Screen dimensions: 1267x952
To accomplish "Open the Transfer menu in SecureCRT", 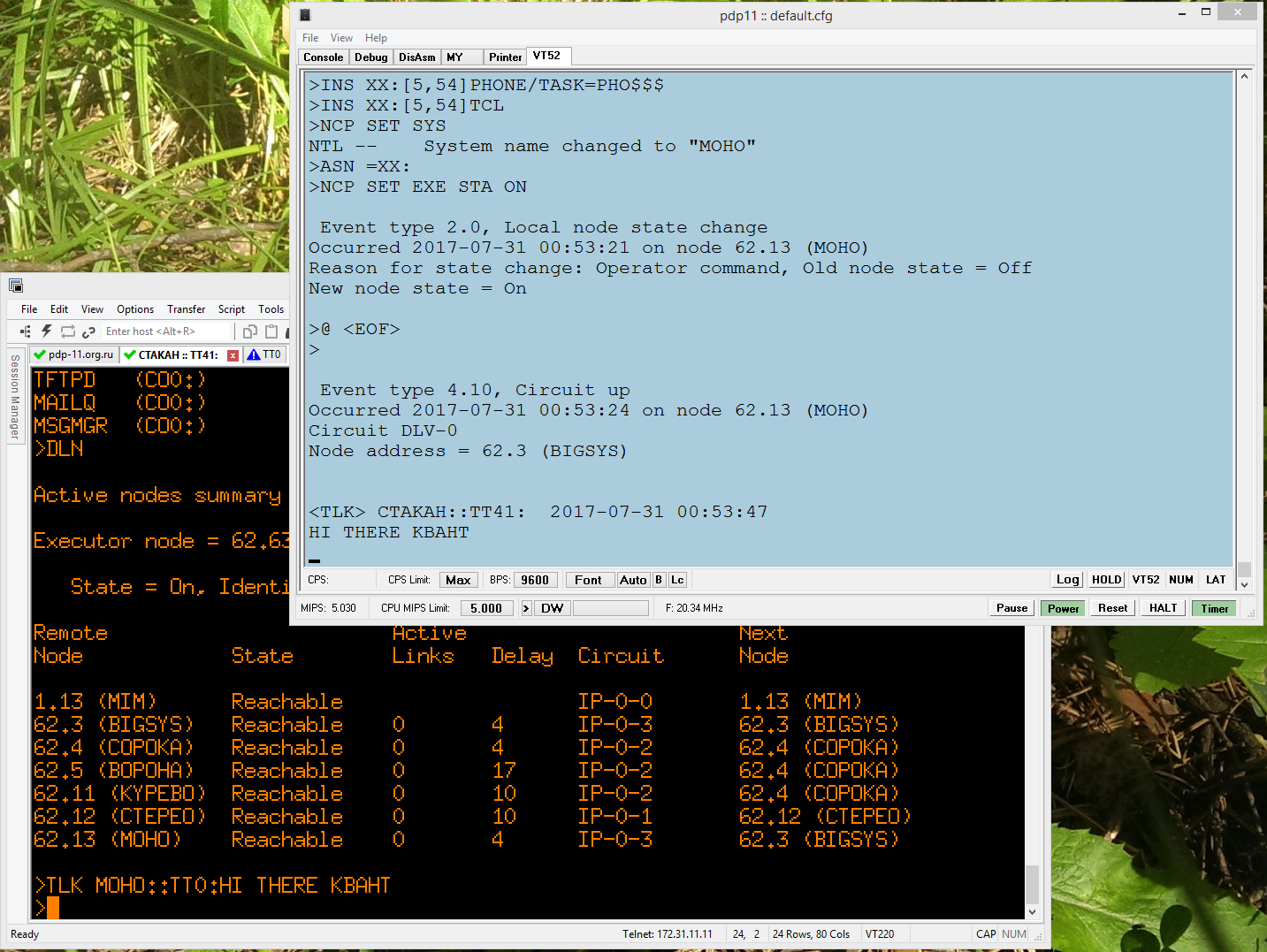I will pyautogui.click(x=186, y=309).
